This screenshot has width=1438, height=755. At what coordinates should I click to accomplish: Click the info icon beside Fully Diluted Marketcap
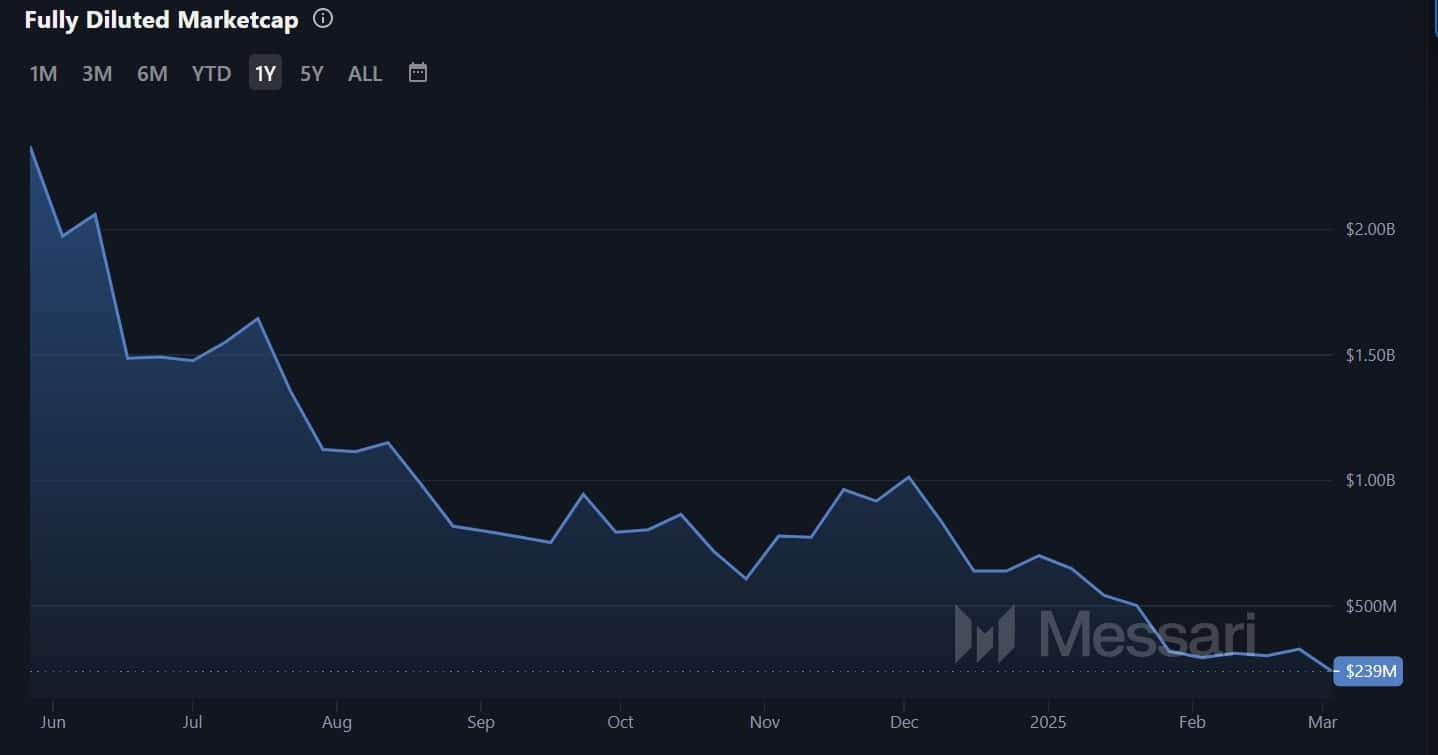click(x=323, y=19)
